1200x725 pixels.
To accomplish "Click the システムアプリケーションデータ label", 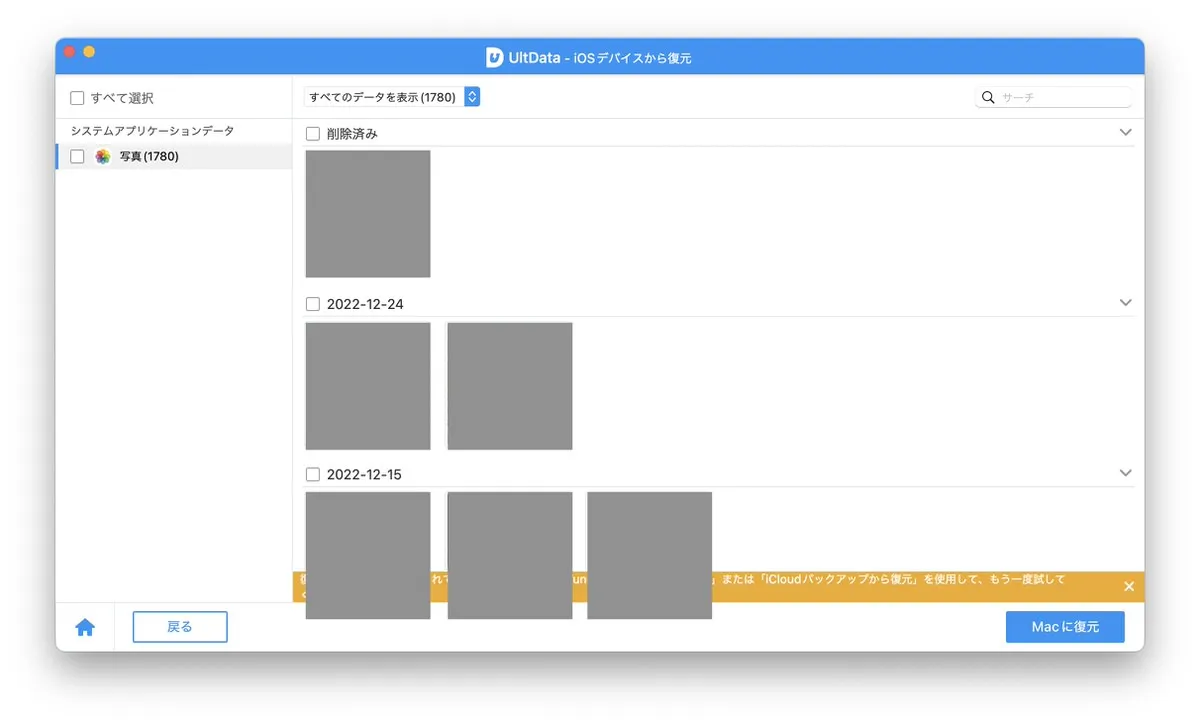I will click(152, 131).
